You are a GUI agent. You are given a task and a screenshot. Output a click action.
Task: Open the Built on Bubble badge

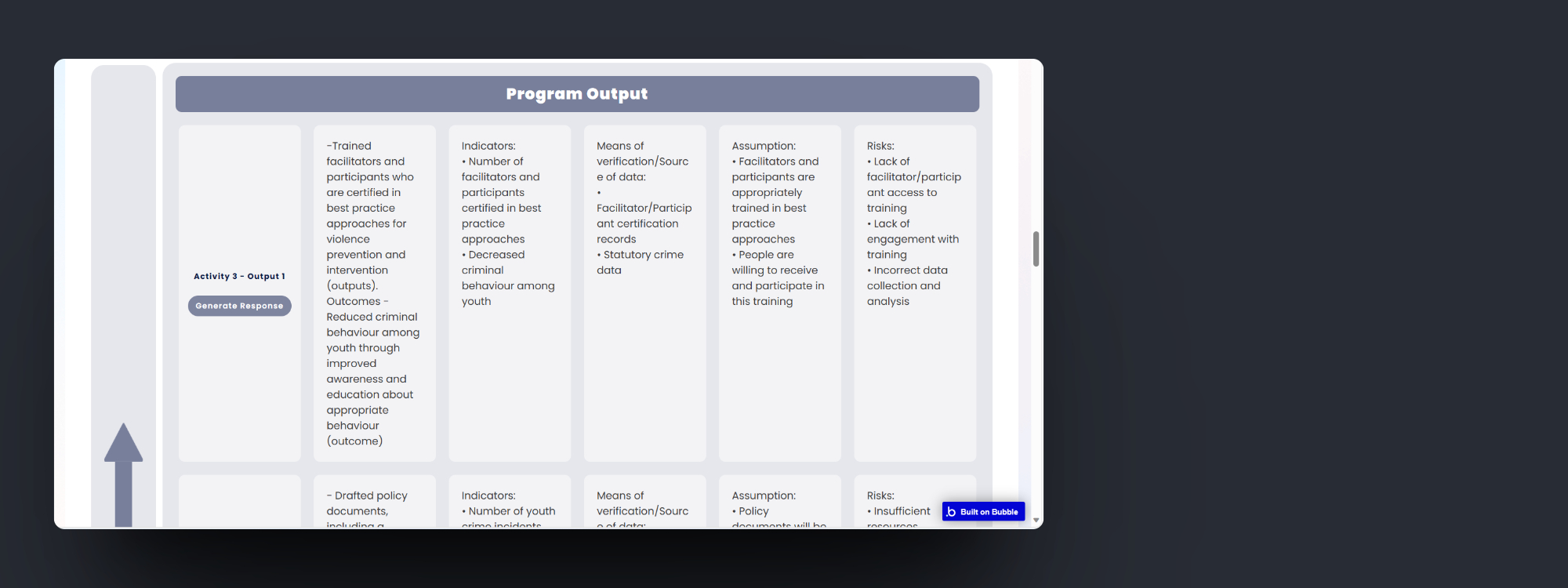pyautogui.click(x=983, y=512)
